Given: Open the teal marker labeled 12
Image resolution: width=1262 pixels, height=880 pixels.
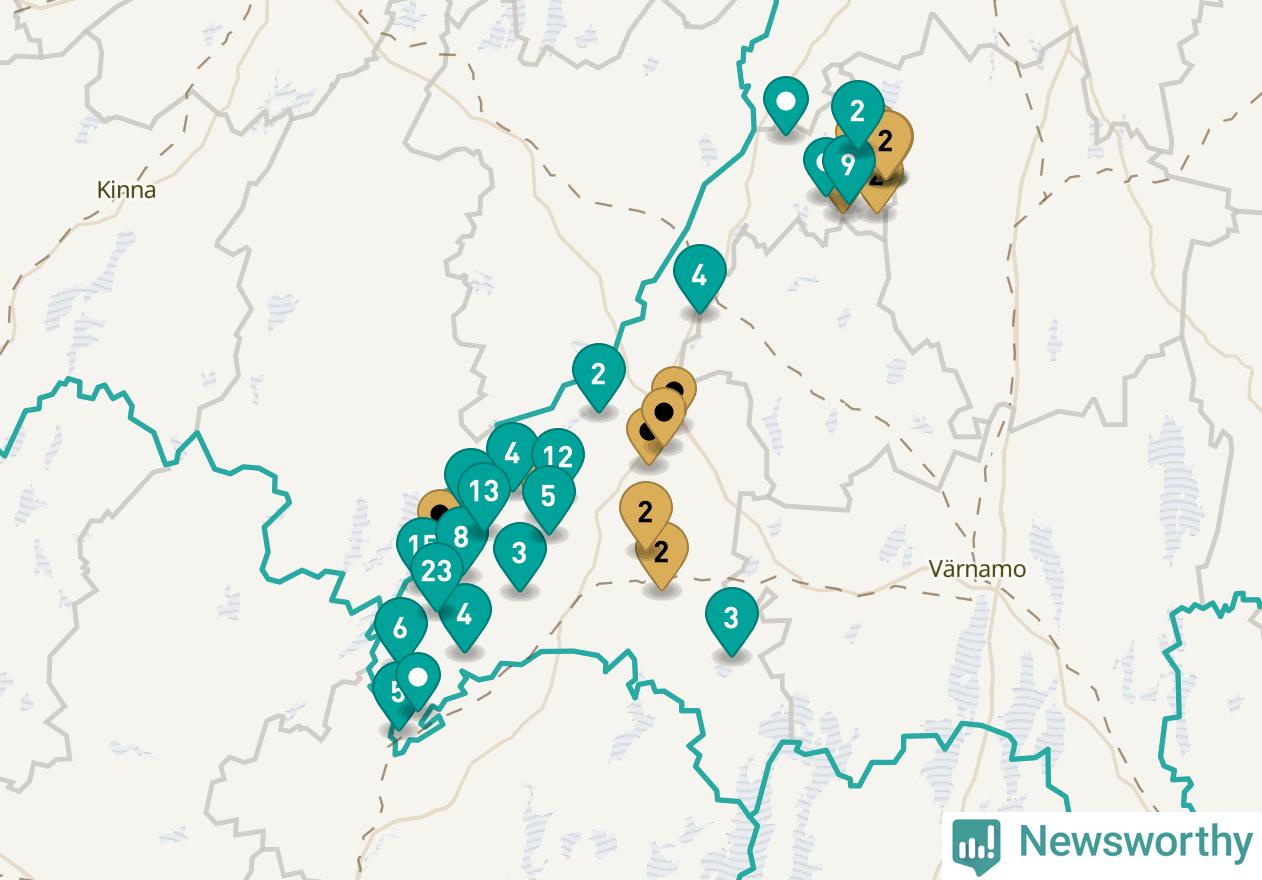Looking at the screenshot, I should point(558,457).
